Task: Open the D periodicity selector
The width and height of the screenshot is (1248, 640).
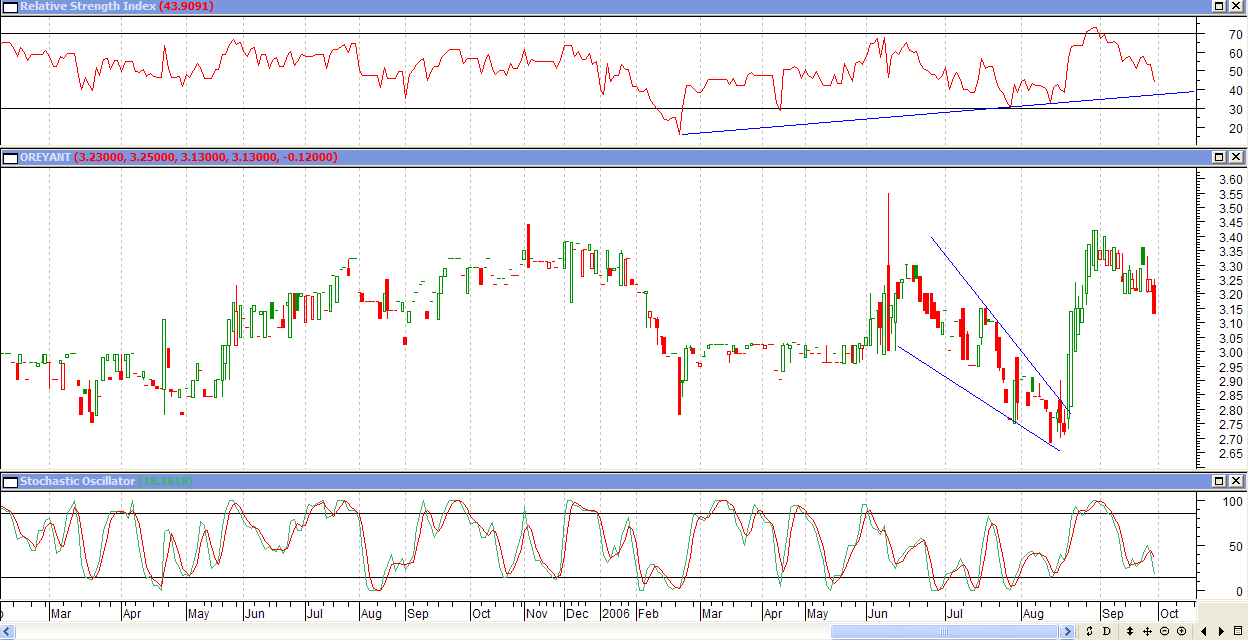Action: 1106,631
